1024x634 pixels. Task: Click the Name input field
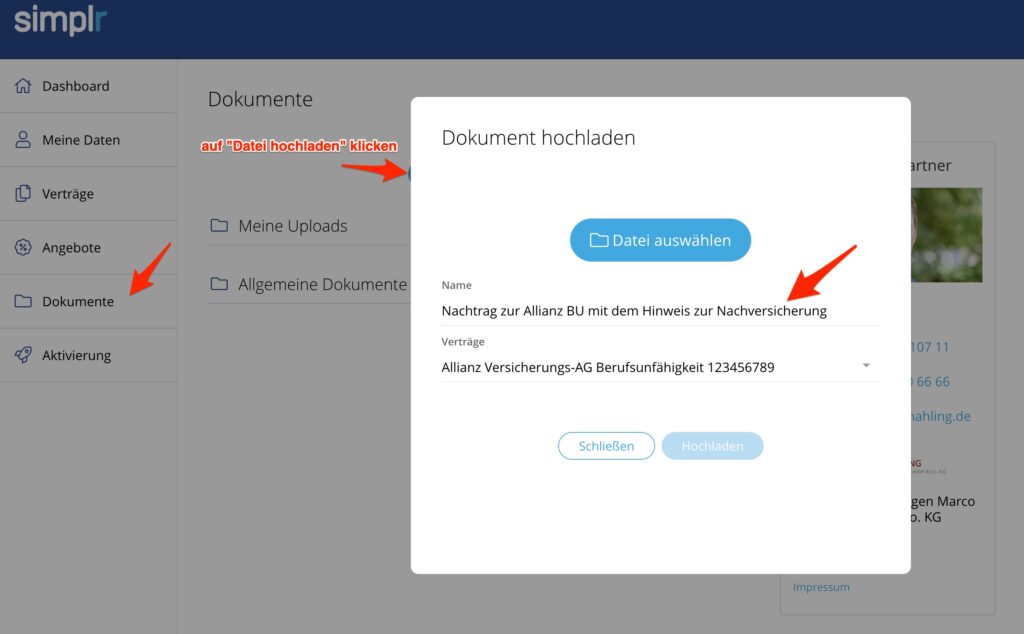[x=660, y=311]
